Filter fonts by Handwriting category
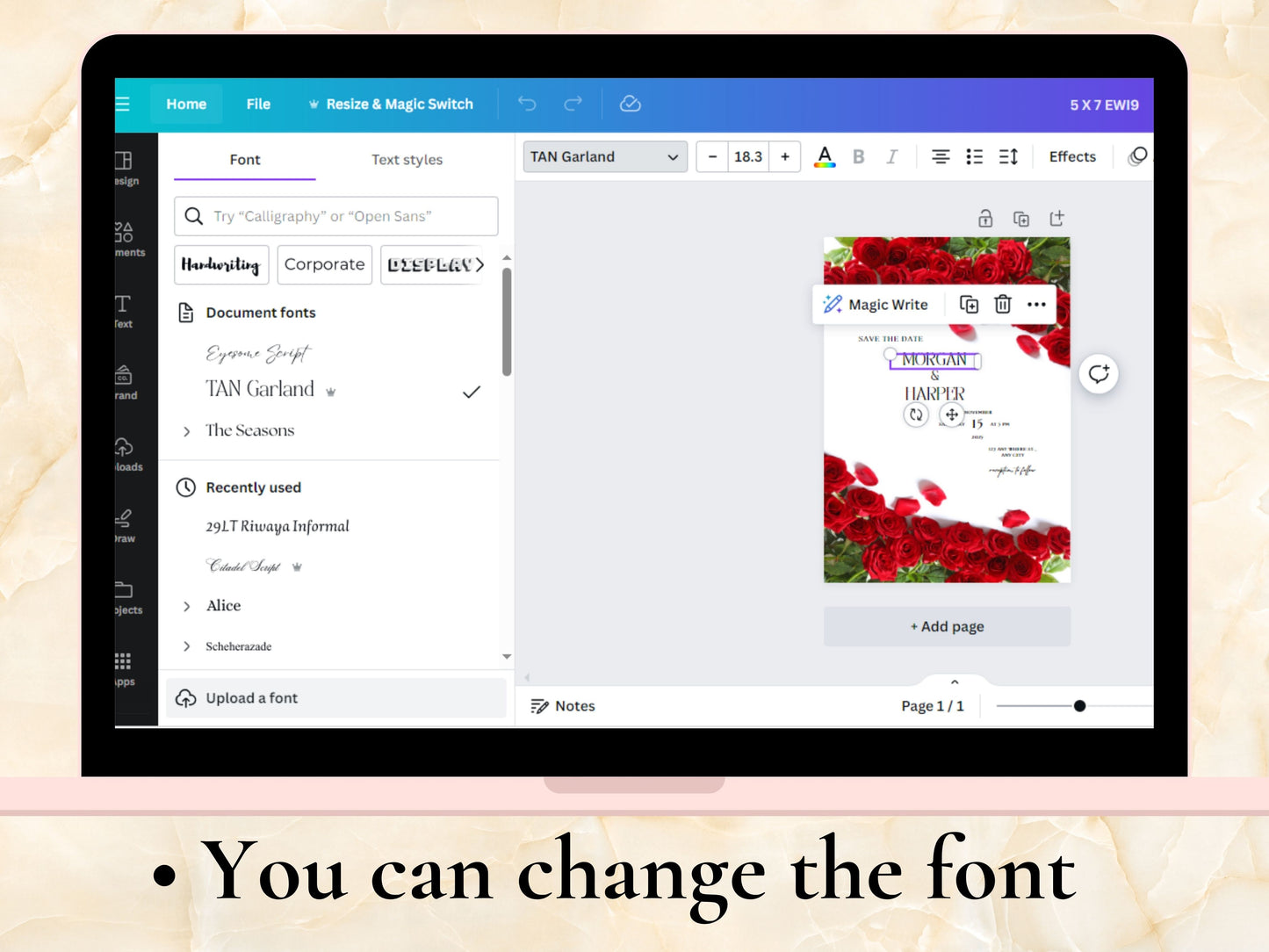This screenshot has width=1269, height=952. pyautogui.click(x=221, y=264)
